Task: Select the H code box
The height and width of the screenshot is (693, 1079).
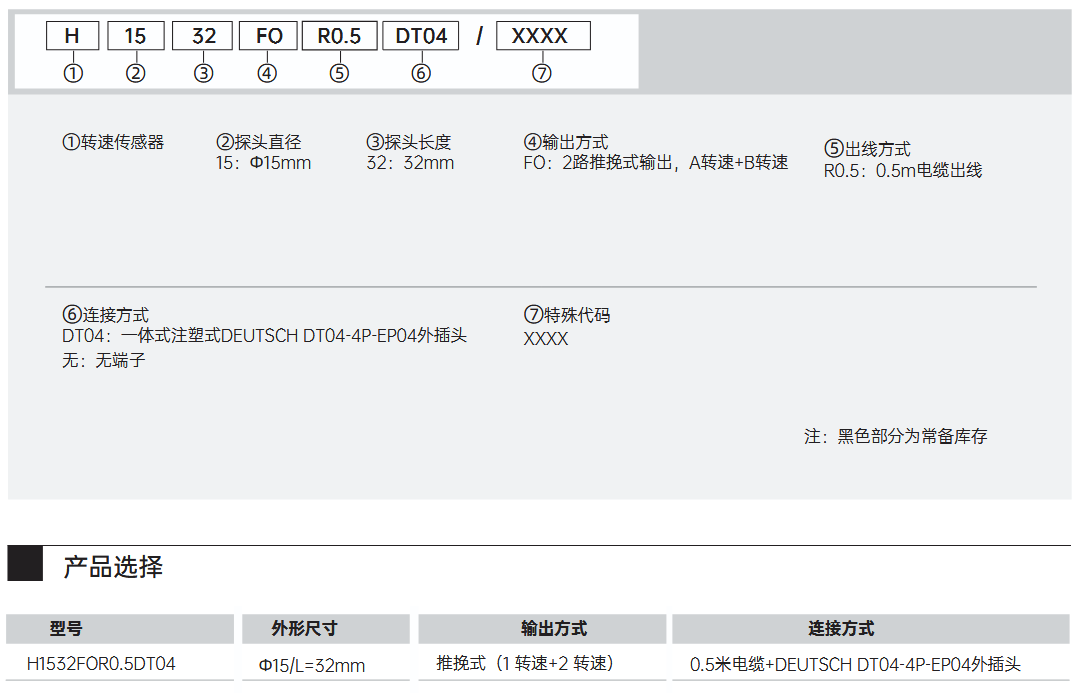Action: pyautogui.click(x=73, y=36)
